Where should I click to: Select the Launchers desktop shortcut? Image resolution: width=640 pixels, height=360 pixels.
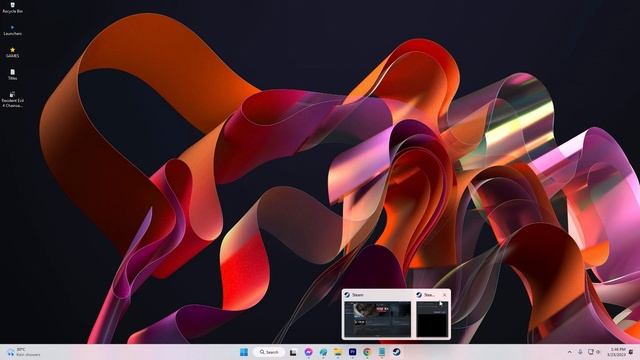(x=12, y=30)
